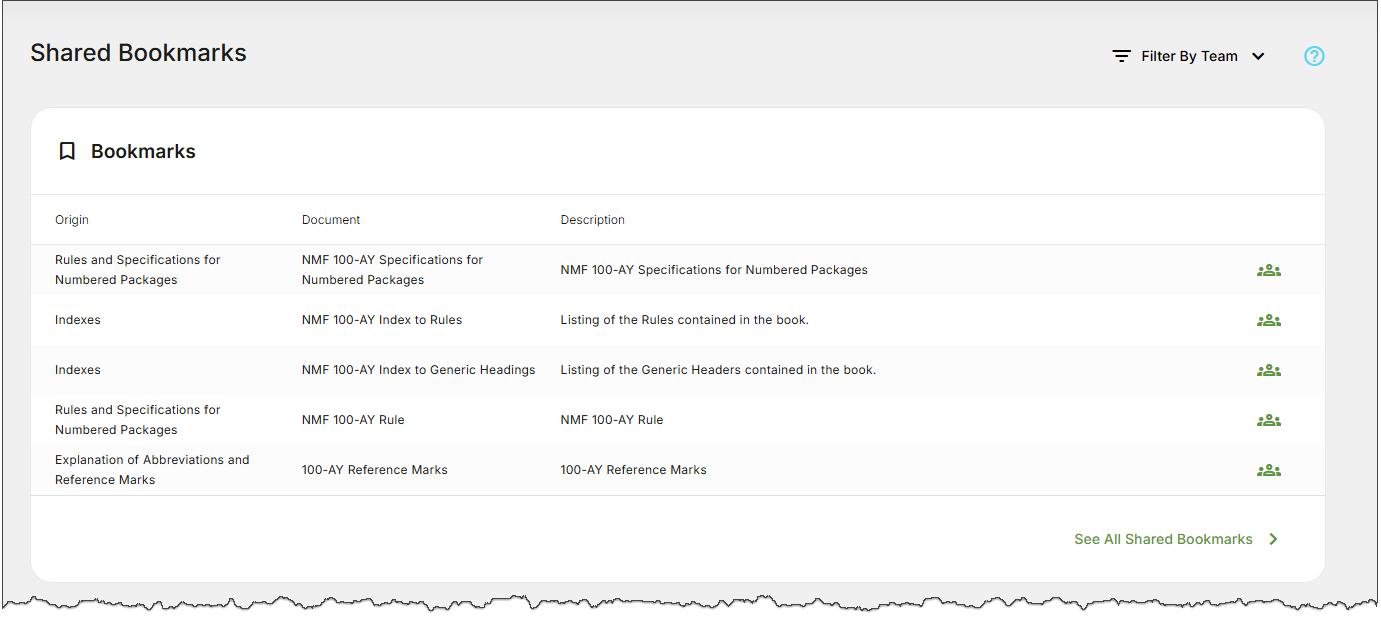Click team icon for 100-AY Reference Marks row

(x=1268, y=470)
